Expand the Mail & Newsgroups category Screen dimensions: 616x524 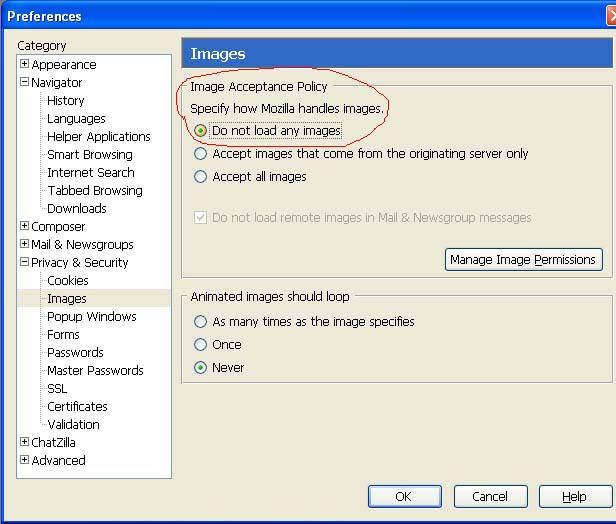point(24,245)
